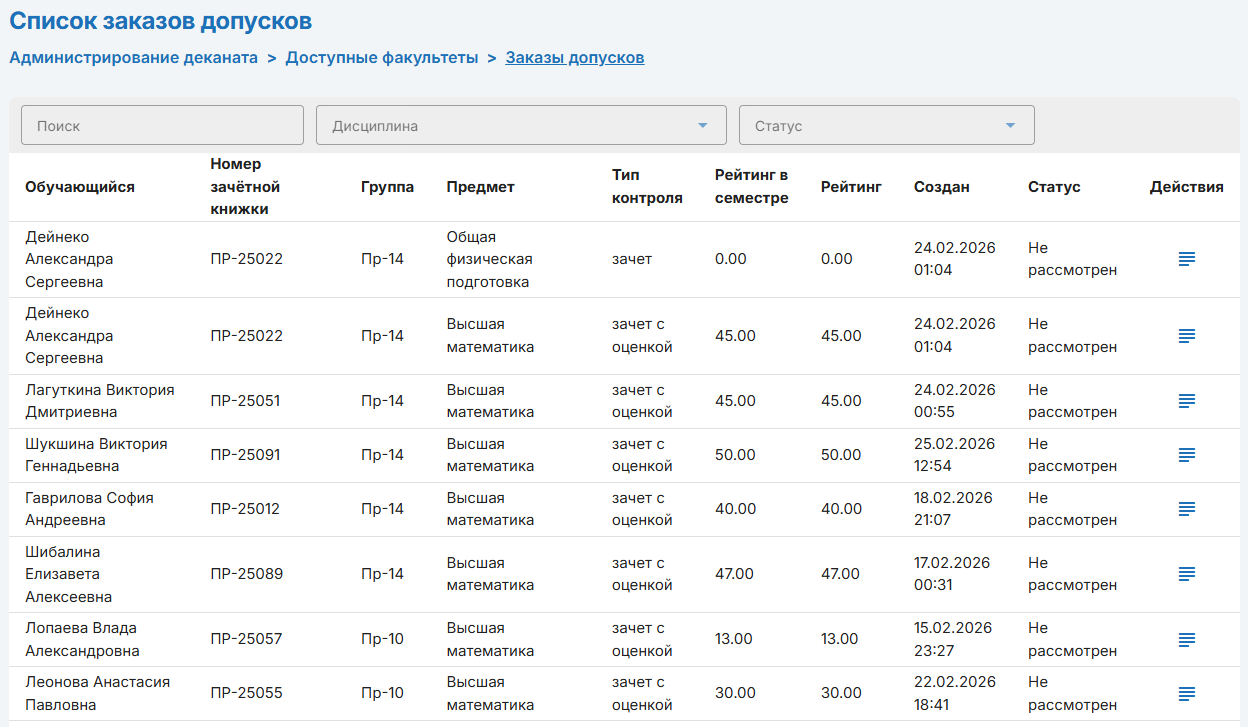
Task: Click the Номер зачётной книжки header
Action: 245,187
